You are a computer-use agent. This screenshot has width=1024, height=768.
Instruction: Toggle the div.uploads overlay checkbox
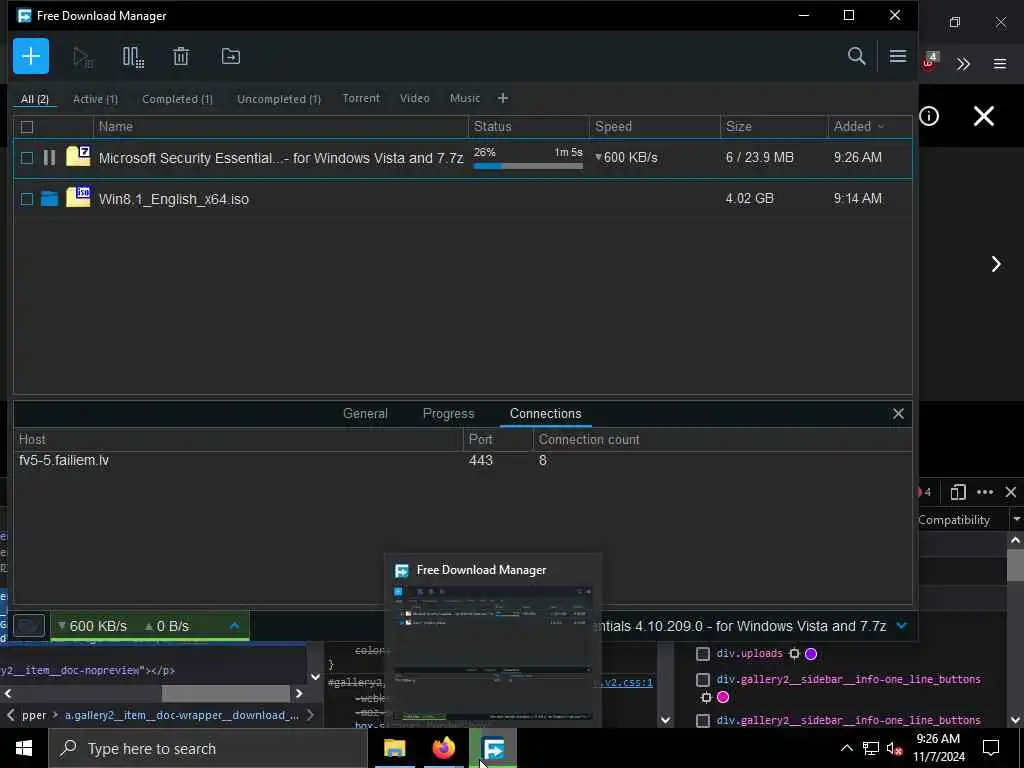[703, 653]
